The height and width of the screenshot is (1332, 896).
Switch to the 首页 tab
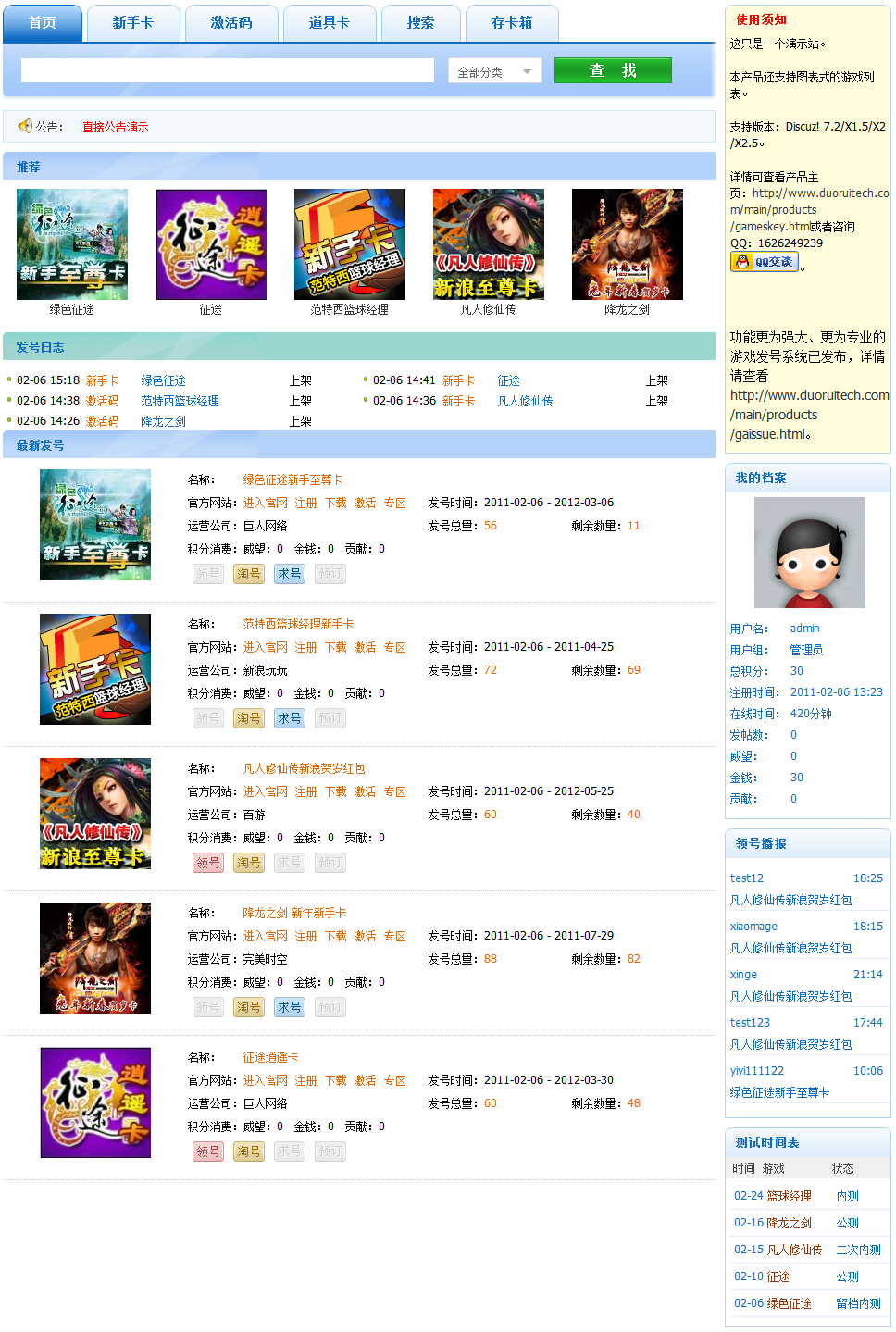click(43, 23)
